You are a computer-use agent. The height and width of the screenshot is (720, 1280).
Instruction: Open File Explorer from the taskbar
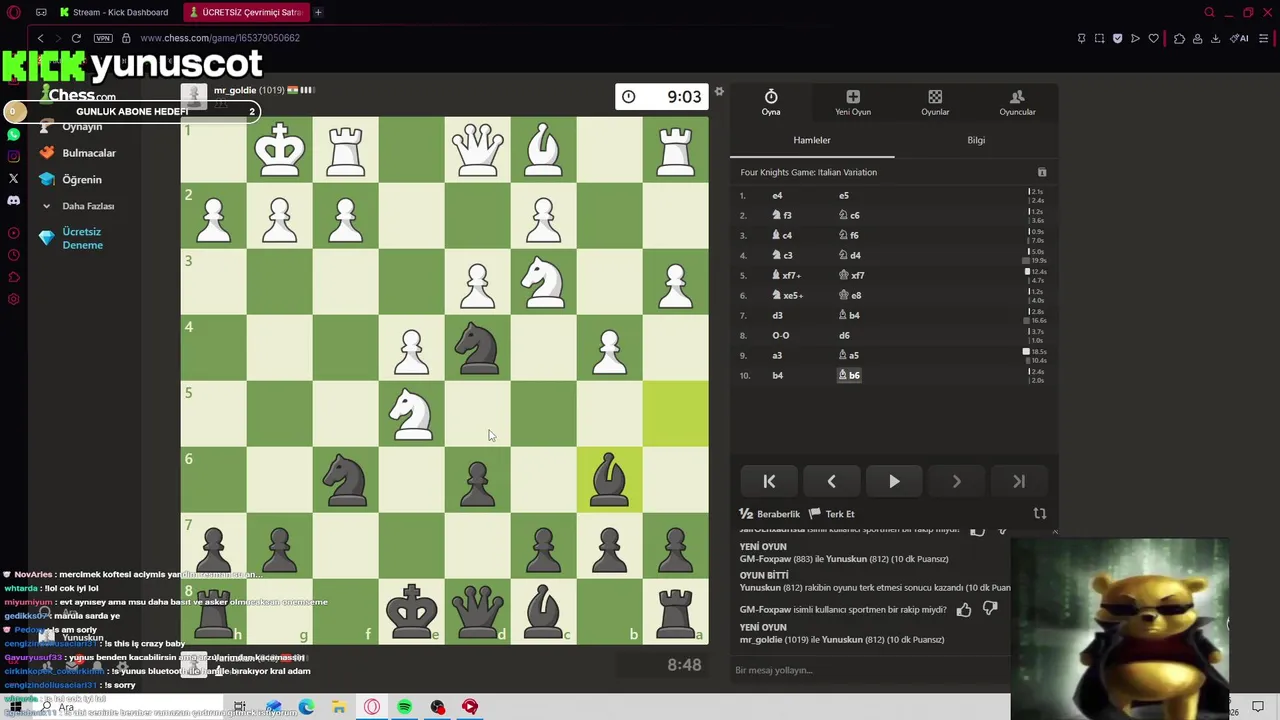tap(339, 707)
